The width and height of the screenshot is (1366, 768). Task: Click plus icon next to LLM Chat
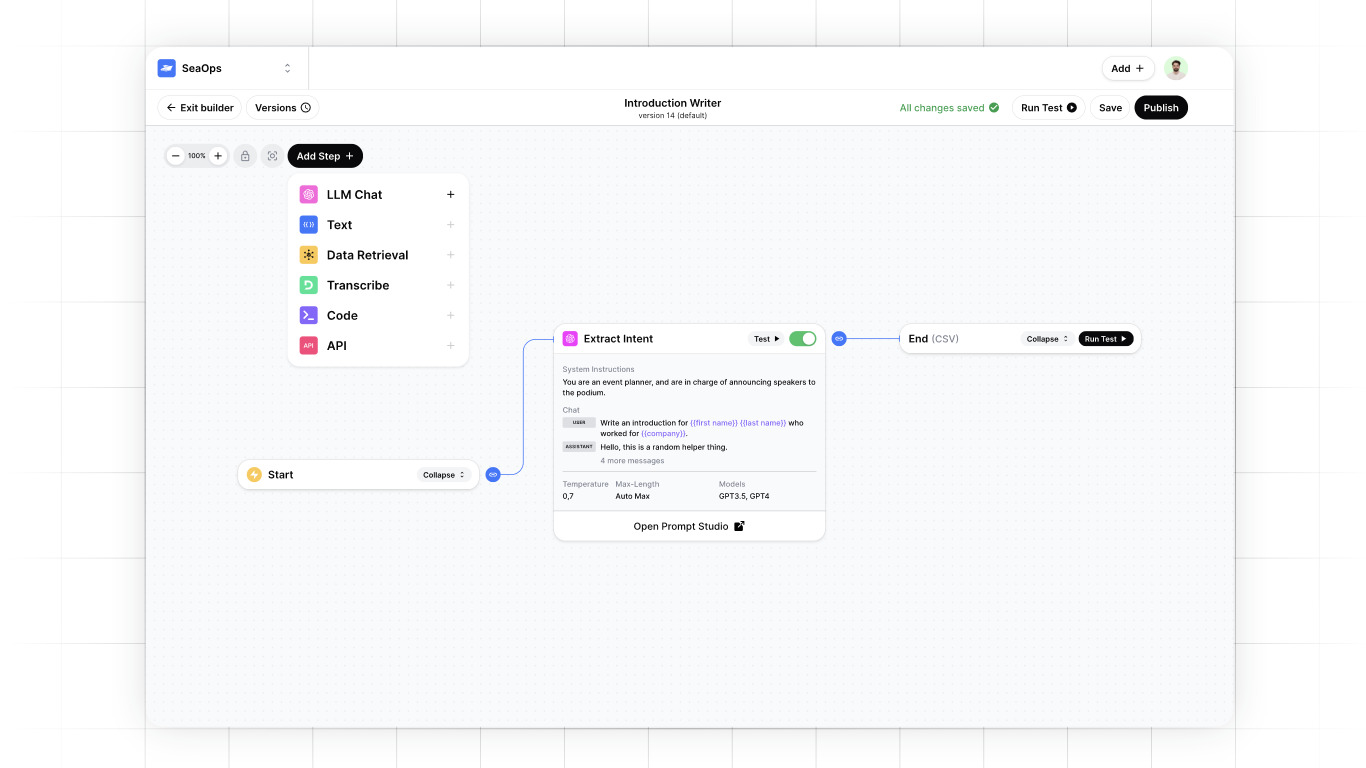[x=450, y=195]
